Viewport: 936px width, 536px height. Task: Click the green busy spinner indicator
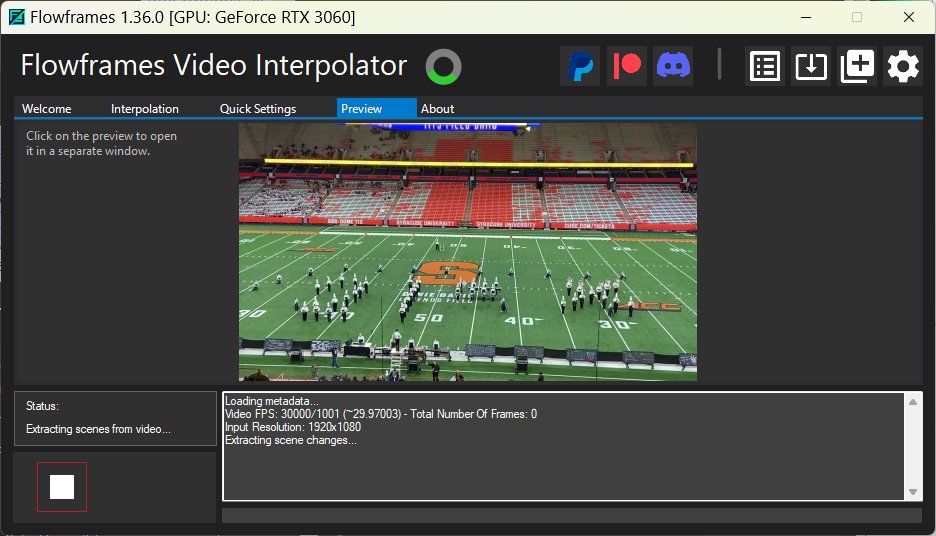(444, 66)
